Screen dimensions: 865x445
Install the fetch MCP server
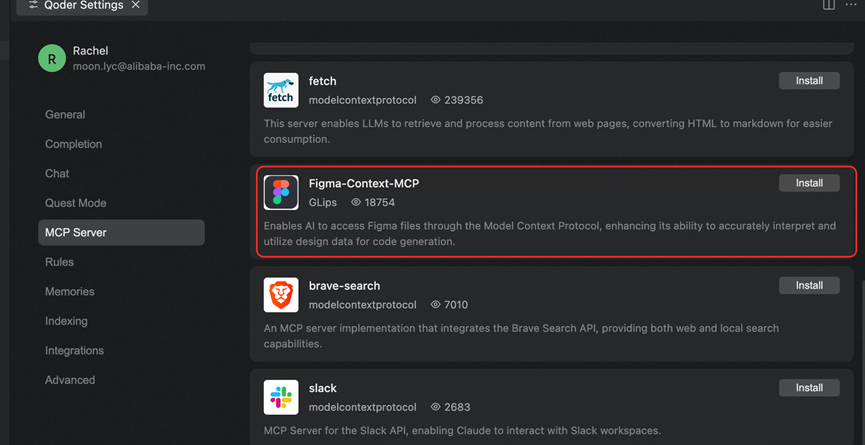coord(809,81)
